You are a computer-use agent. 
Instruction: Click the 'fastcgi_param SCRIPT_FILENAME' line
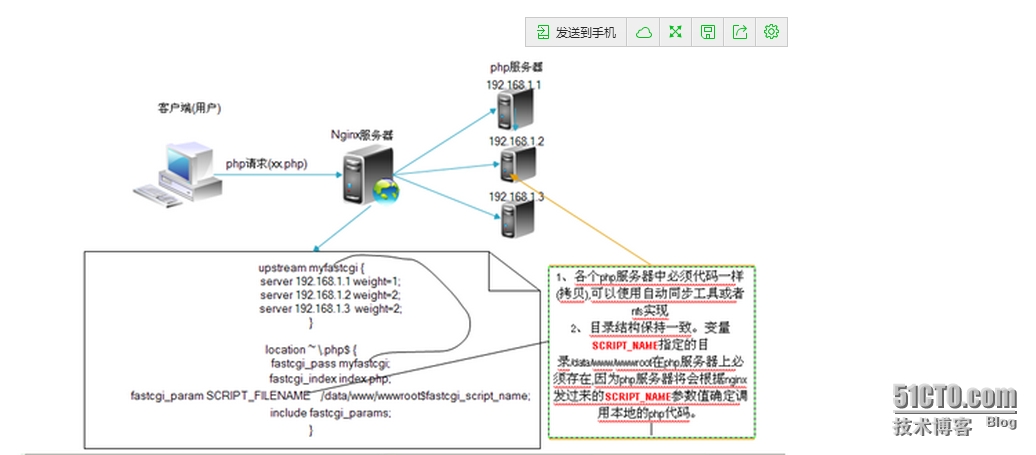pos(330,396)
